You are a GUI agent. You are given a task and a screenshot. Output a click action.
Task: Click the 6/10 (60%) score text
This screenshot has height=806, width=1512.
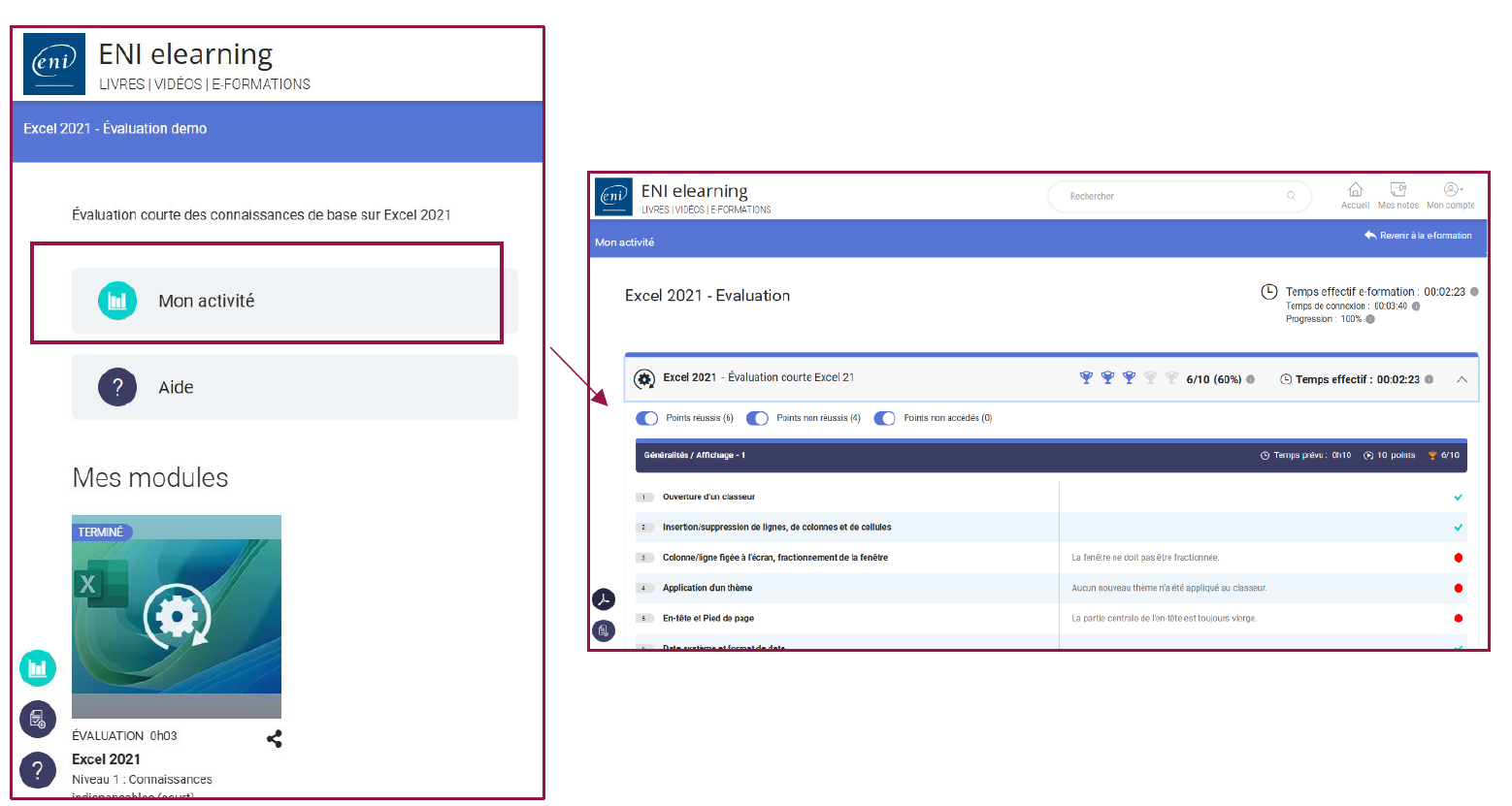click(x=1214, y=379)
